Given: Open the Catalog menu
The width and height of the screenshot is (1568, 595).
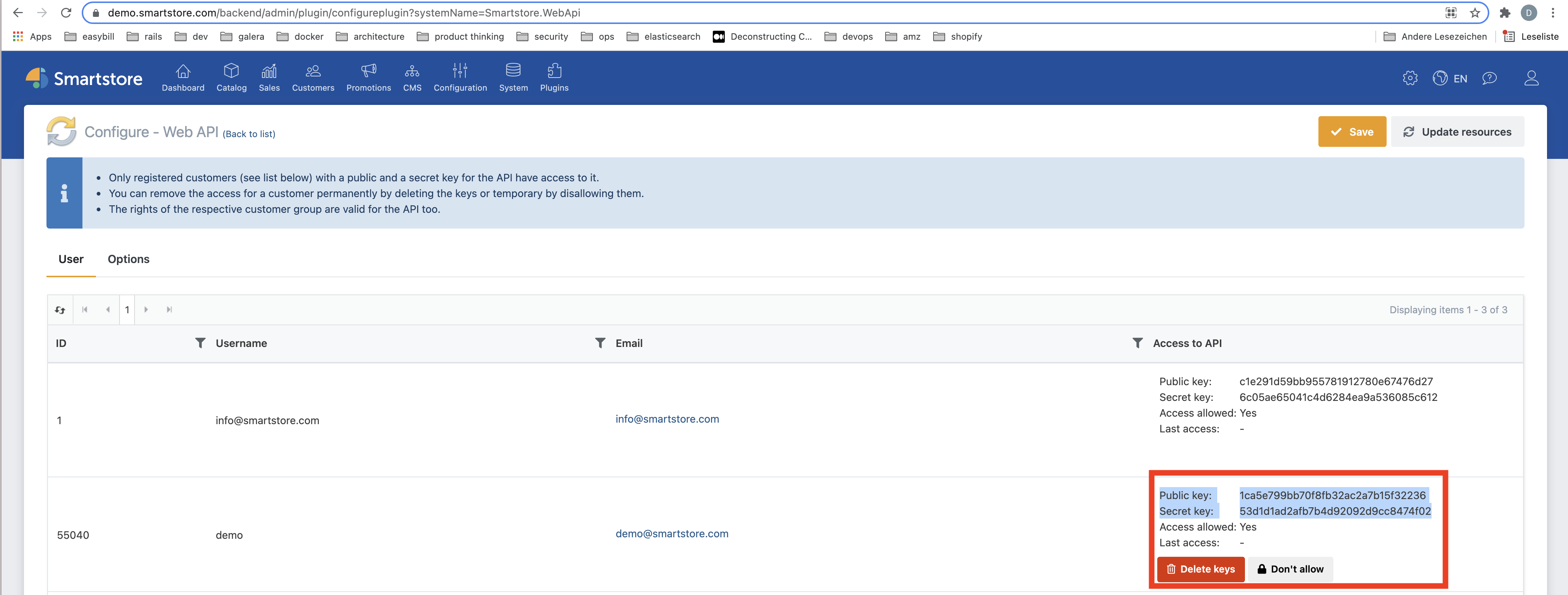Looking at the screenshot, I should [231, 78].
